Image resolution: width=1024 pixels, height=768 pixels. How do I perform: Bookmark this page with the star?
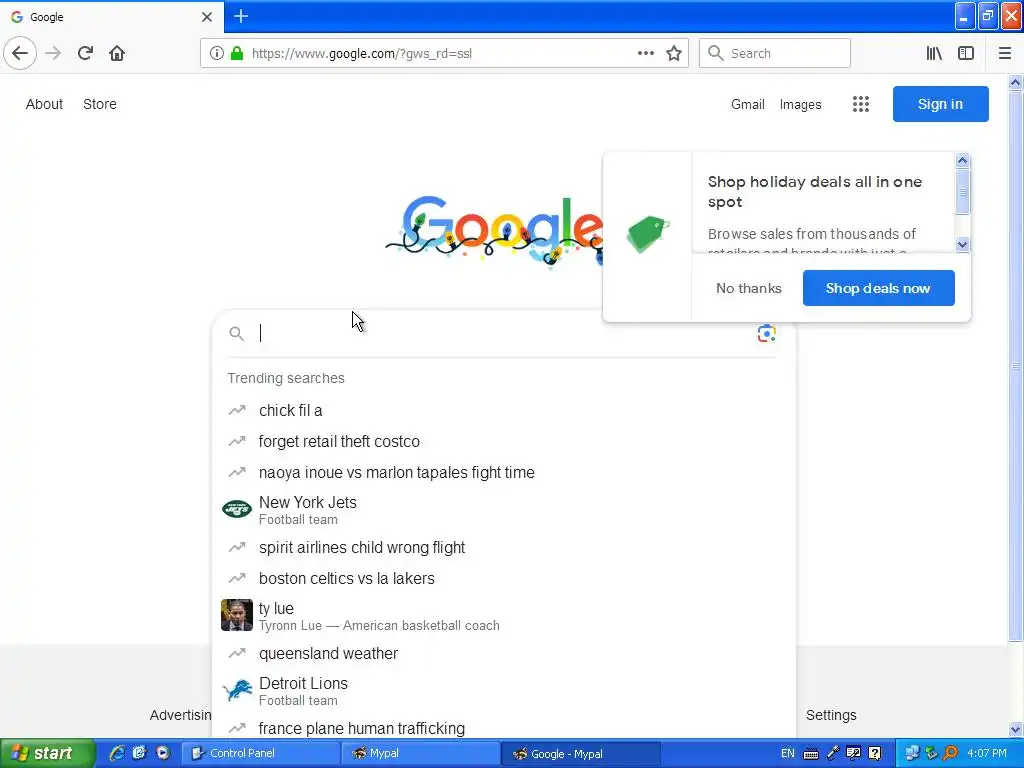point(674,54)
